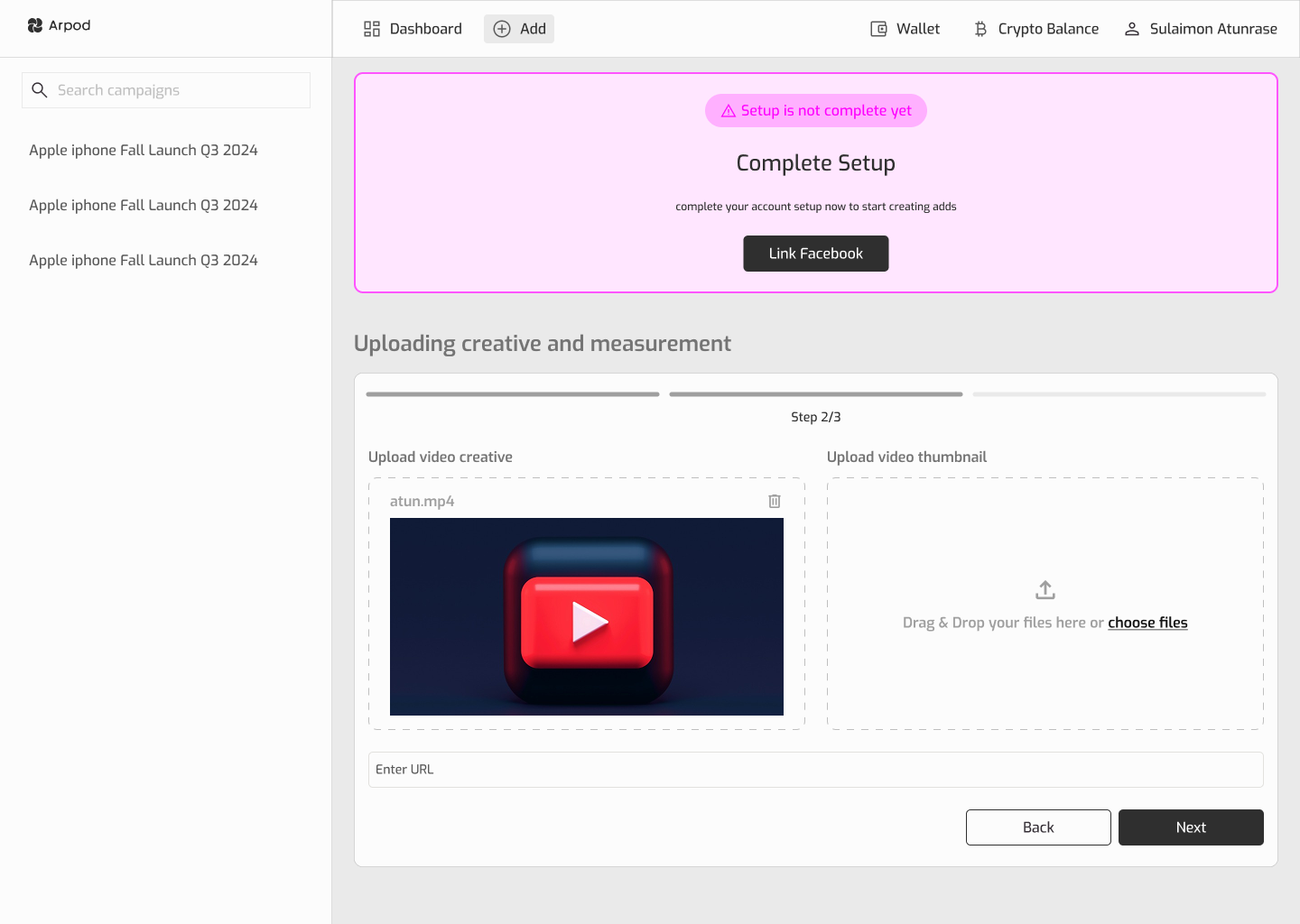Open Crypto Balance in top navigation
This screenshot has height=924, width=1300.
1036,29
